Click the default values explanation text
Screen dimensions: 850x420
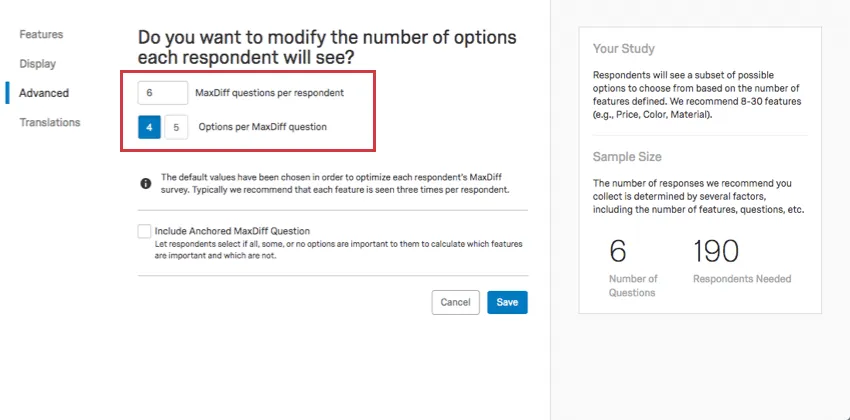pos(337,183)
